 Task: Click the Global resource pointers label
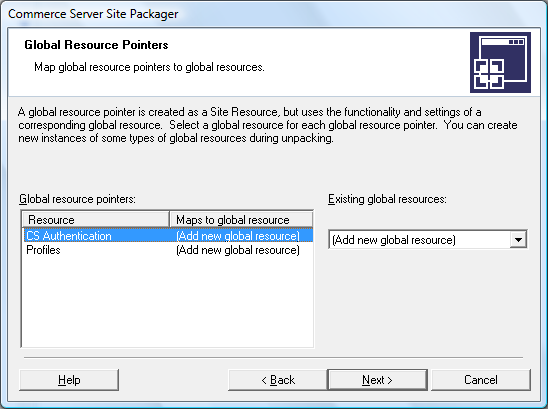pyautogui.click(x=77, y=199)
